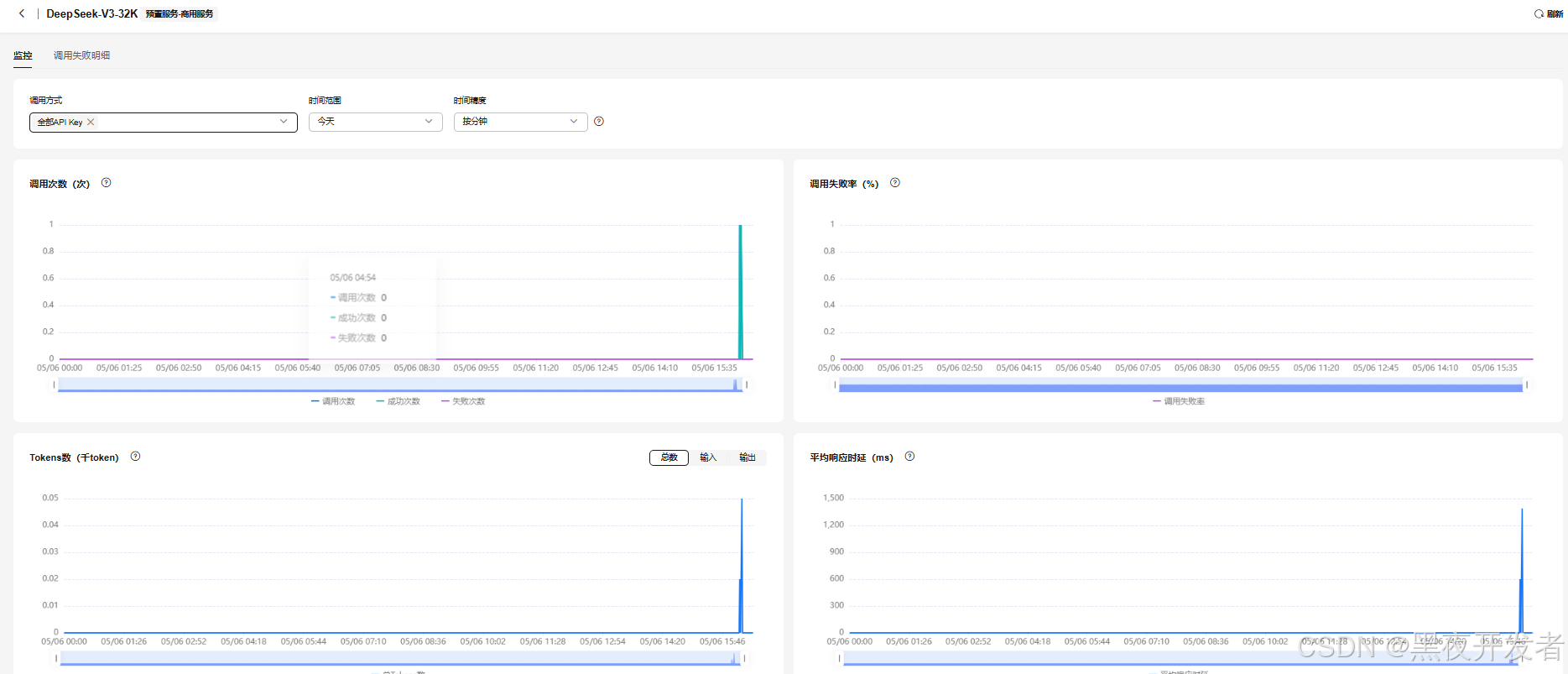The image size is (1568, 674).
Task: Remove the 全部API Key tag
Action: 91,122
